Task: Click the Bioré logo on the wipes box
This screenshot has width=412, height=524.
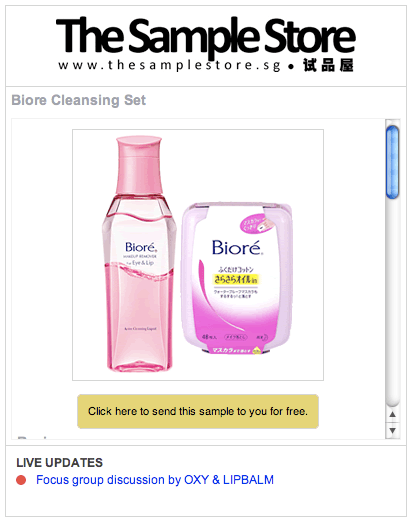Action: [x=237, y=248]
